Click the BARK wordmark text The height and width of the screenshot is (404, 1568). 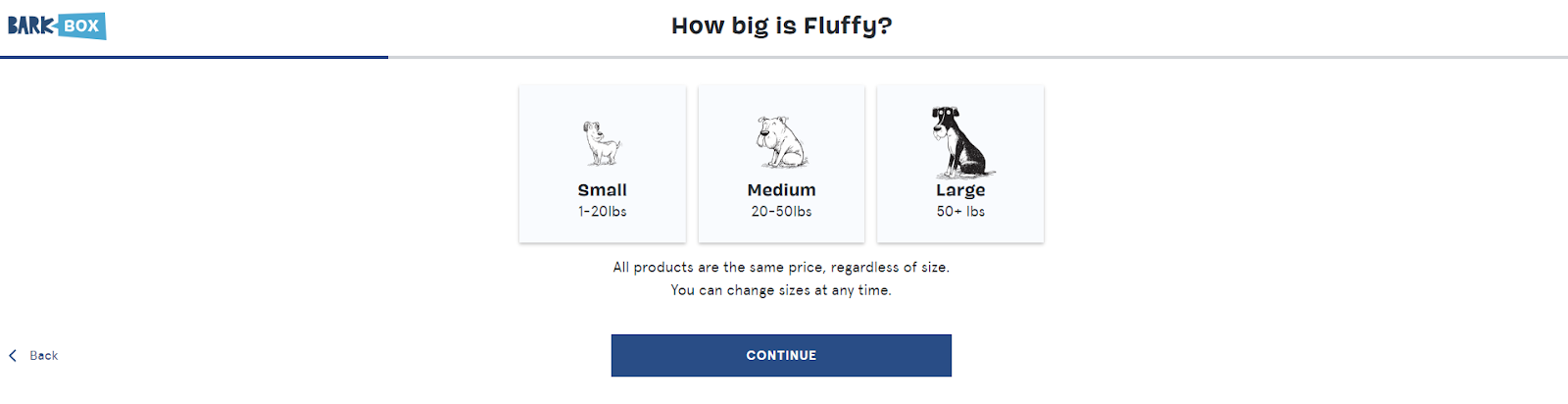point(31,25)
